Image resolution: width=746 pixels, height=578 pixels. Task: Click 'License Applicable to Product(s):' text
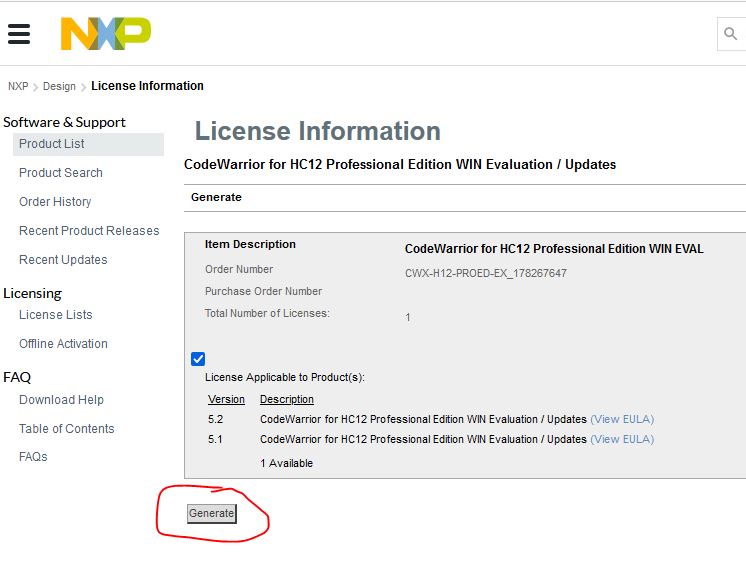tap(285, 377)
